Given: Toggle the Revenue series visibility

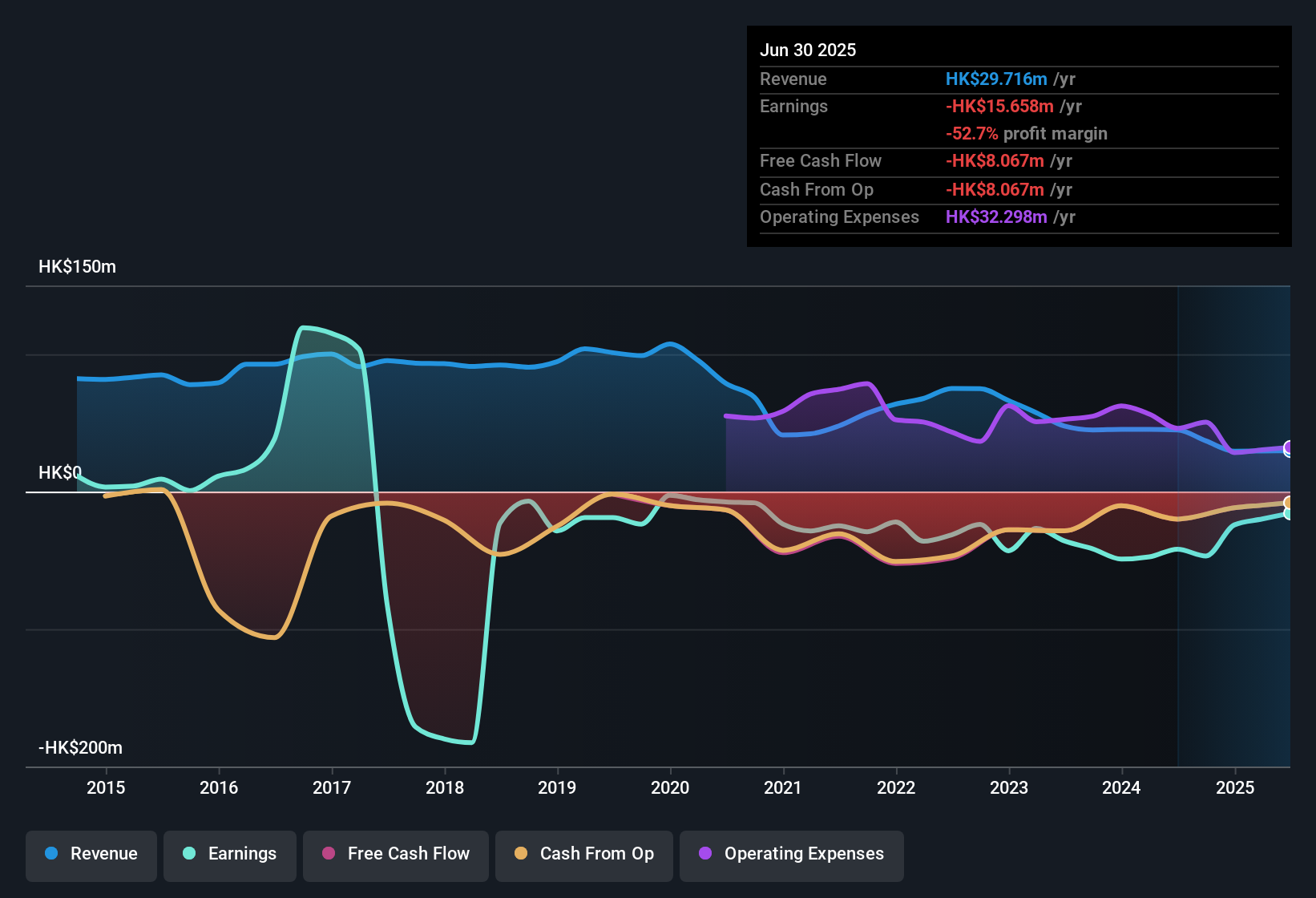Looking at the screenshot, I should pyautogui.click(x=91, y=854).
